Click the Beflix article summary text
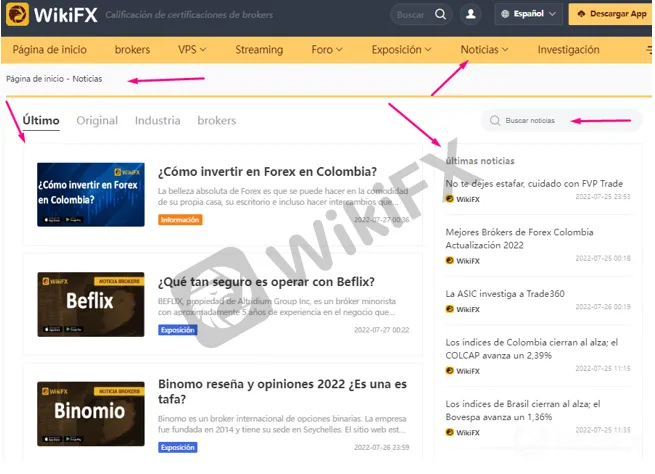The height and width of the screenshot is (474, 655). [277, 307]
